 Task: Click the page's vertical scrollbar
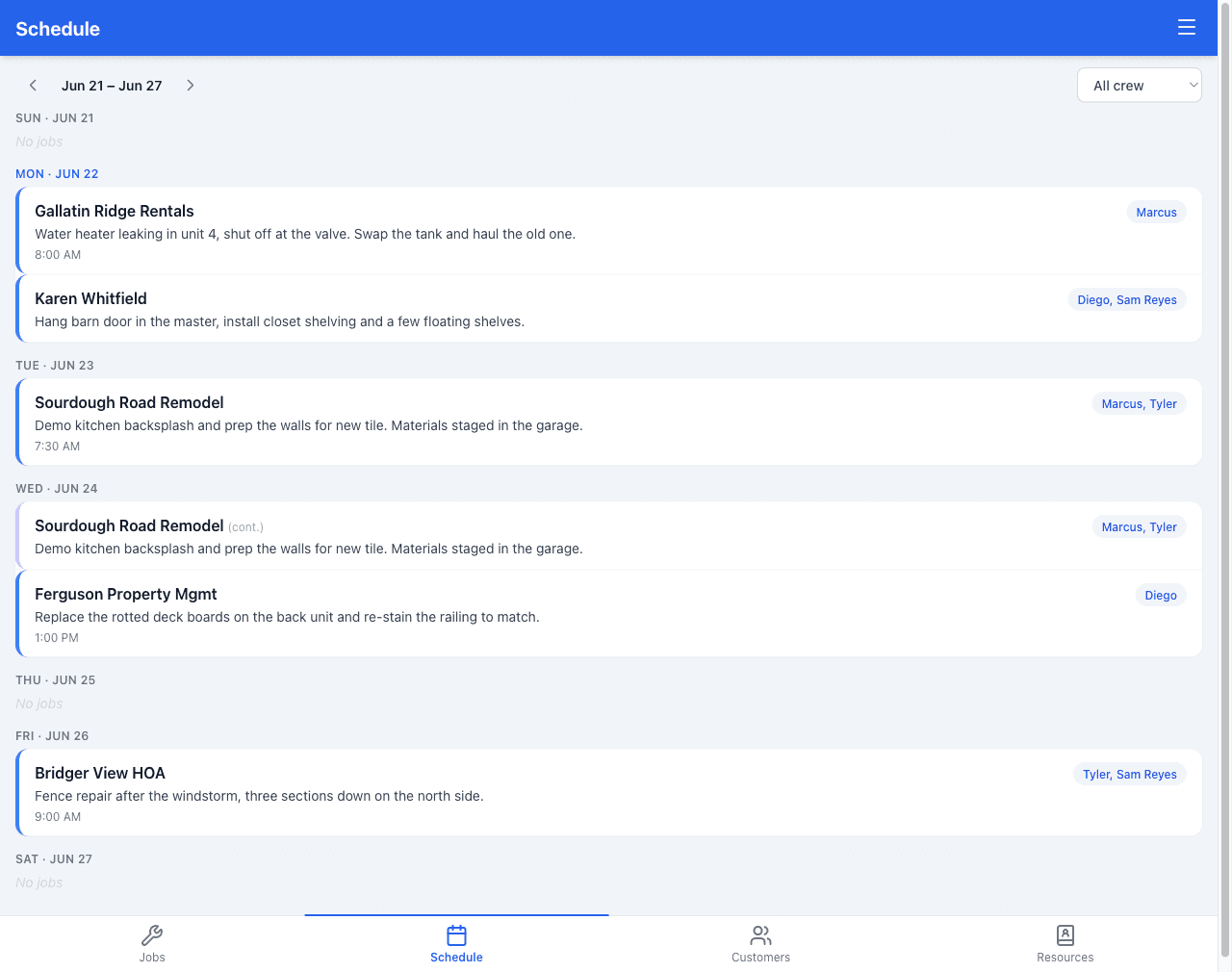coord(1225,481)
